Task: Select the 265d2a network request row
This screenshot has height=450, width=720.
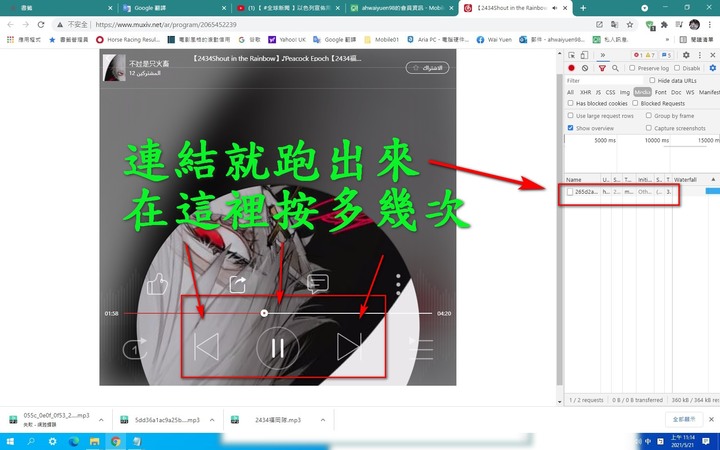Action: (x=642, y=192)
